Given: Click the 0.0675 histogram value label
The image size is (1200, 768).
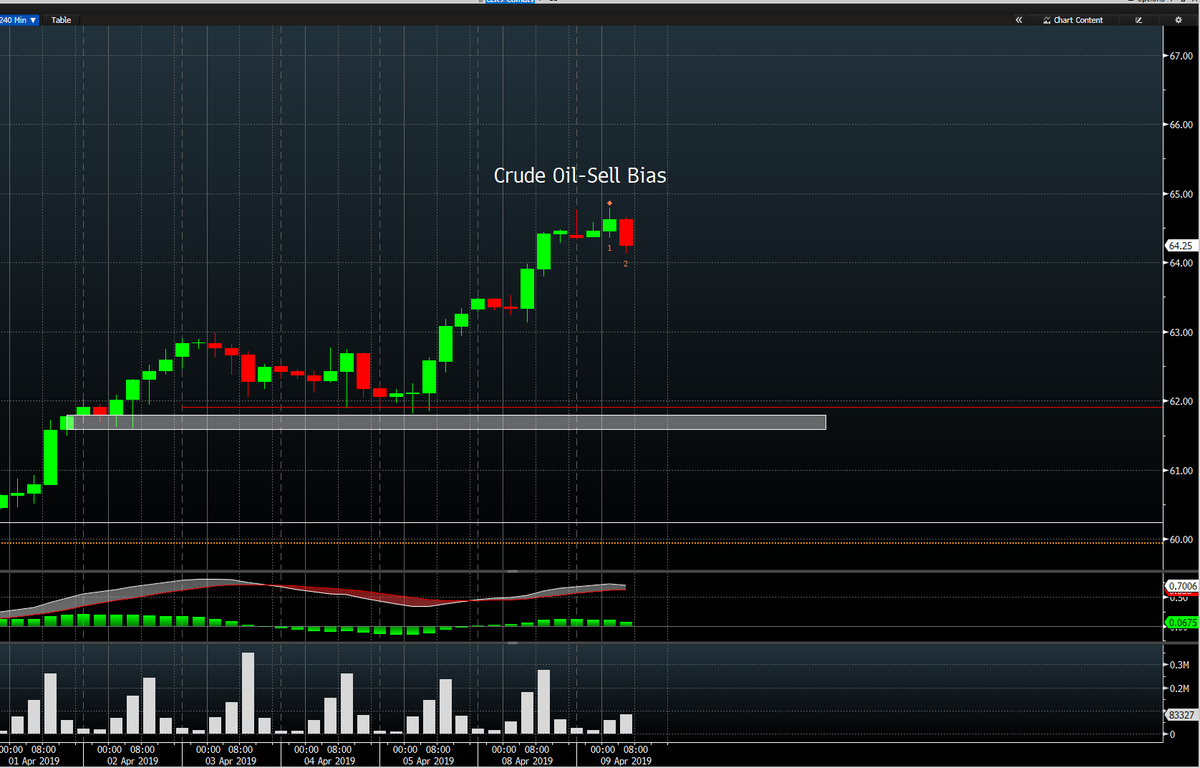Looking at the screenshot, I should (x=1180, y=622).
